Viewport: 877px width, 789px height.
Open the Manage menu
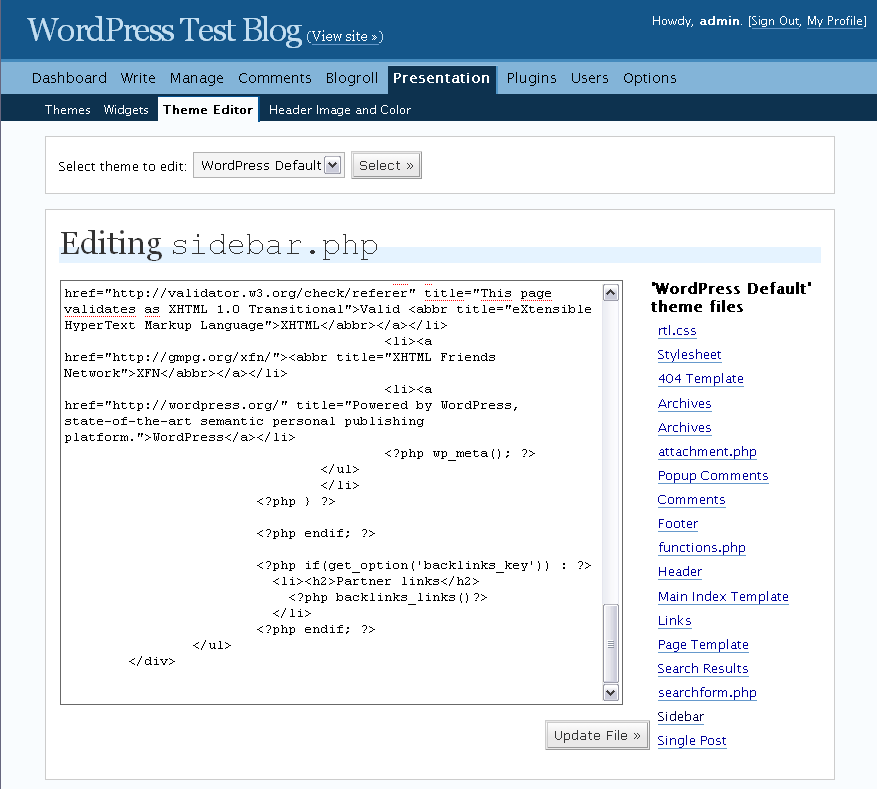click(197, 78)
